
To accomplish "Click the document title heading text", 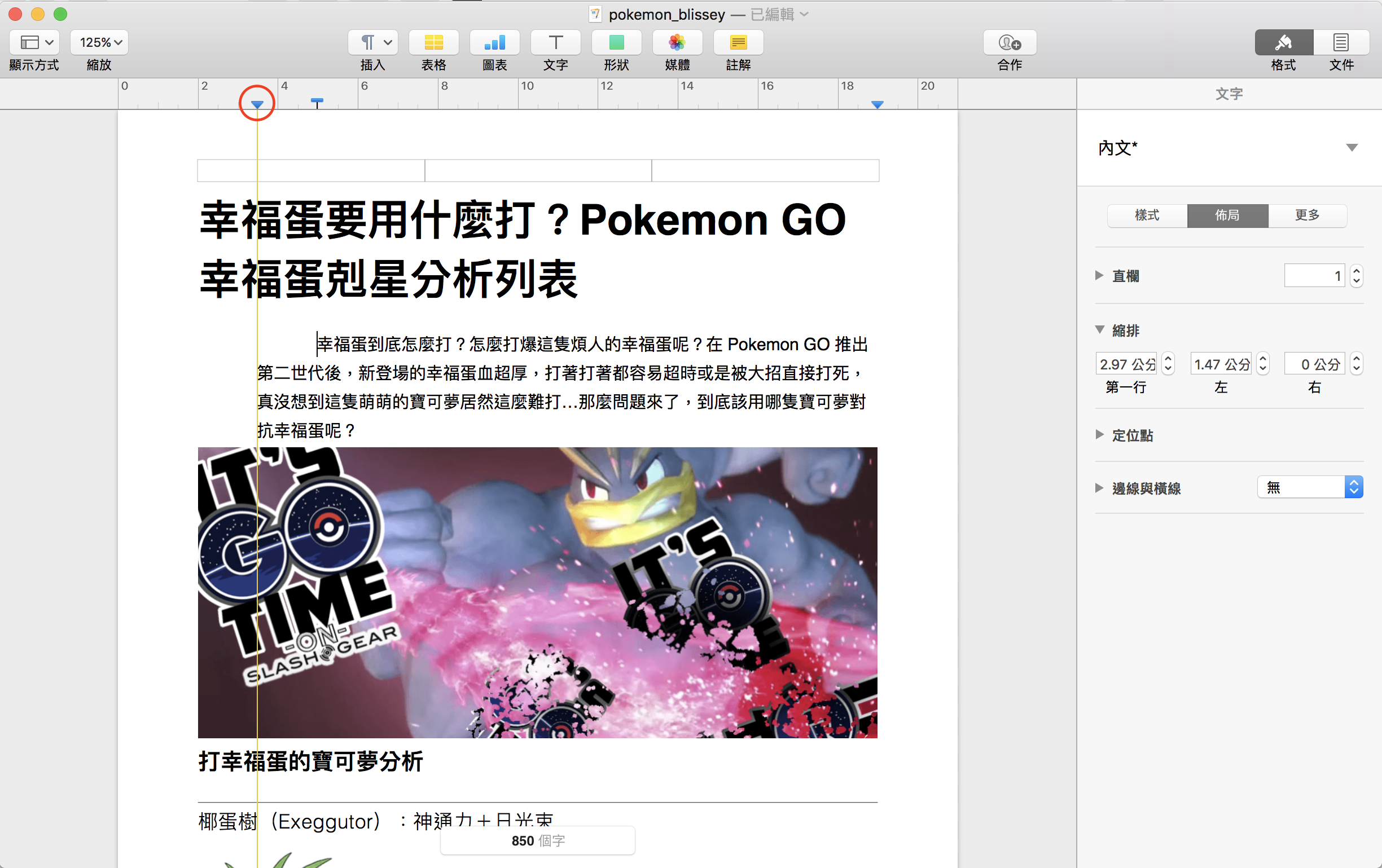I will coord(523,249).
